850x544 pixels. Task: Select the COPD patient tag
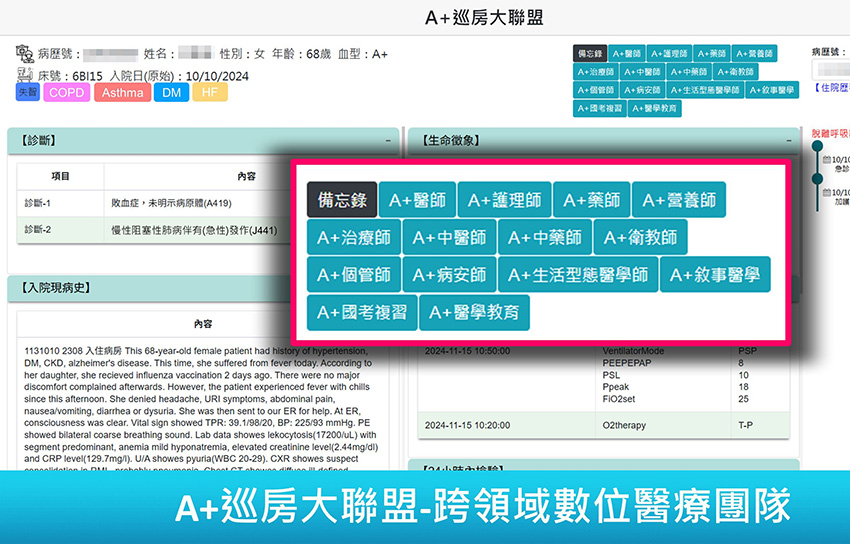(x=67, y=92)
